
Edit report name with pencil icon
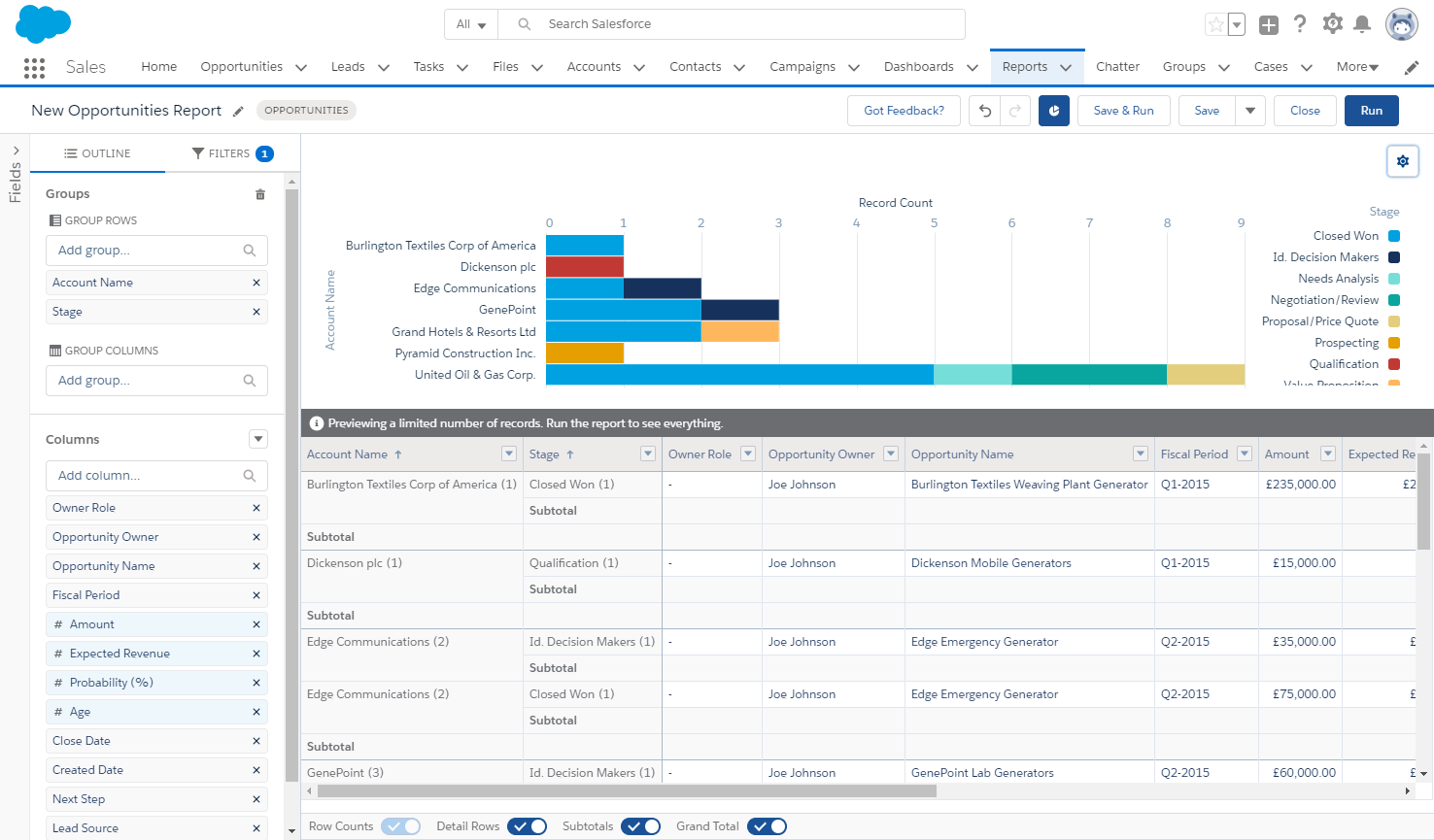(238, 111)
